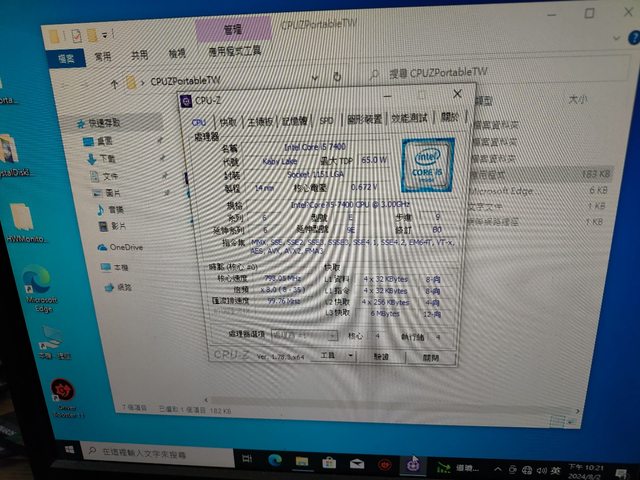Open OneDrive in the navigation pane
Image resolution: width=640 pixels, height=480 pixels.
point(126,246)
